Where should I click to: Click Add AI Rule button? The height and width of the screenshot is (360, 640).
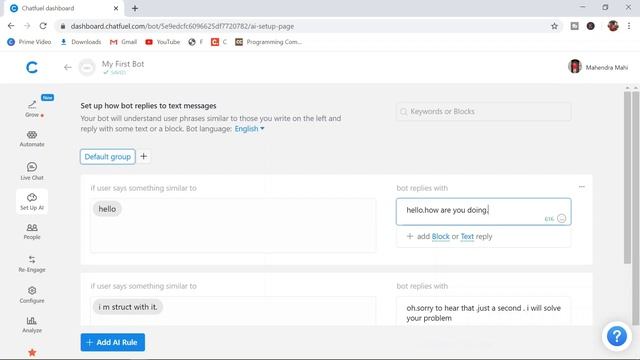pos(113,342)
